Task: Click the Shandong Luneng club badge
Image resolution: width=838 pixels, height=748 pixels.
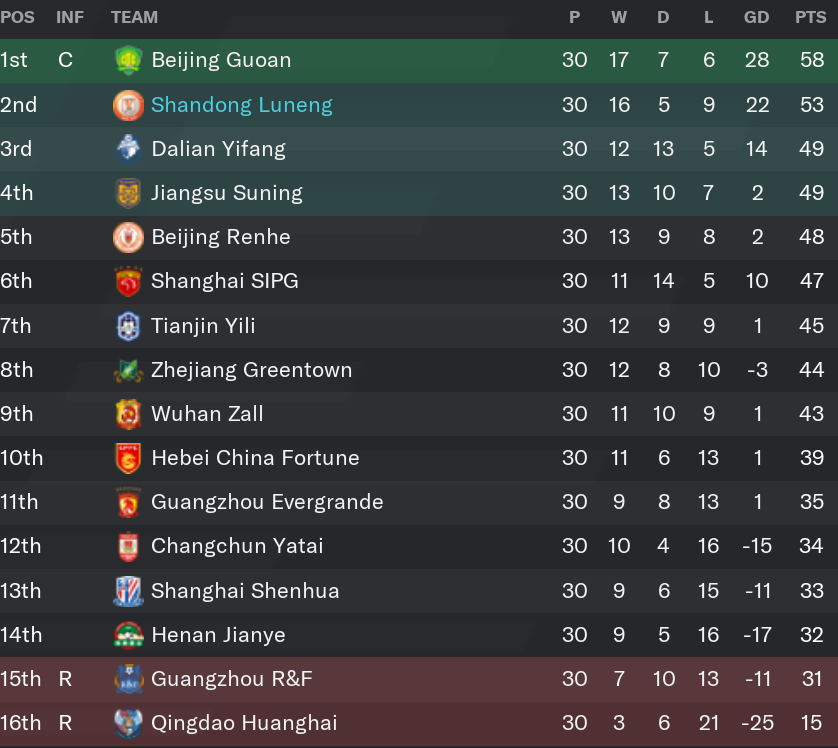Action: coord(128,105)
